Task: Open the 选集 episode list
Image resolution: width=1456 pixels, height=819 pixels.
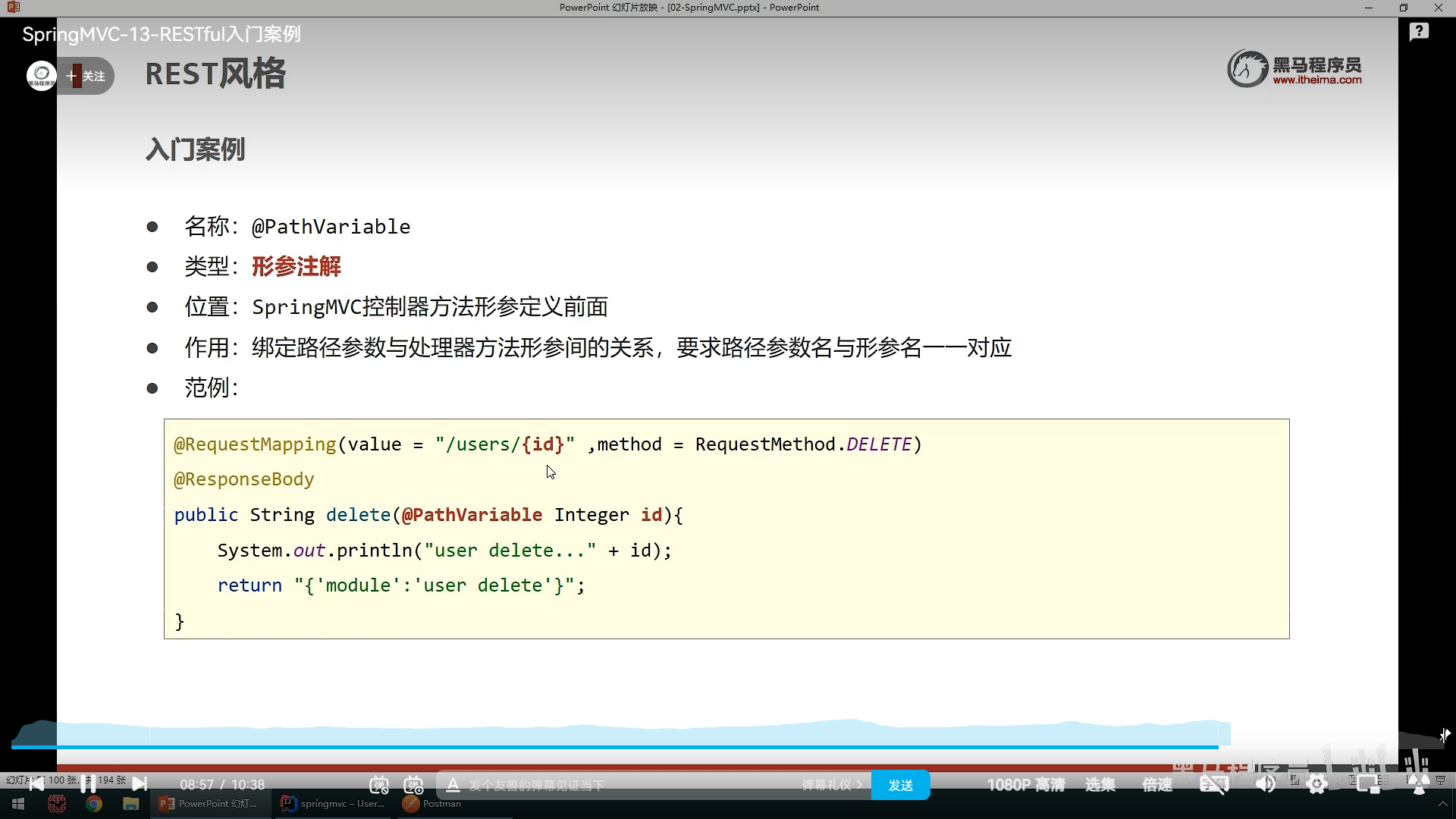Action: [1100, 785]
